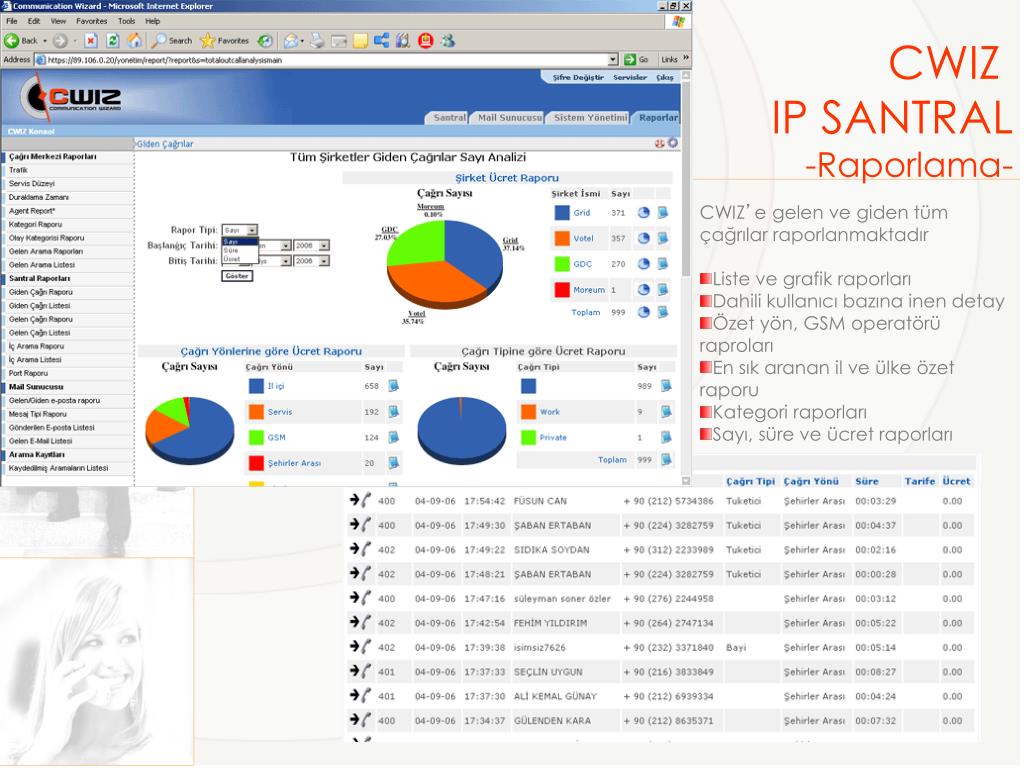Open list icon in Servis row
The image size is (1024, 768).
tap(394, 411)
